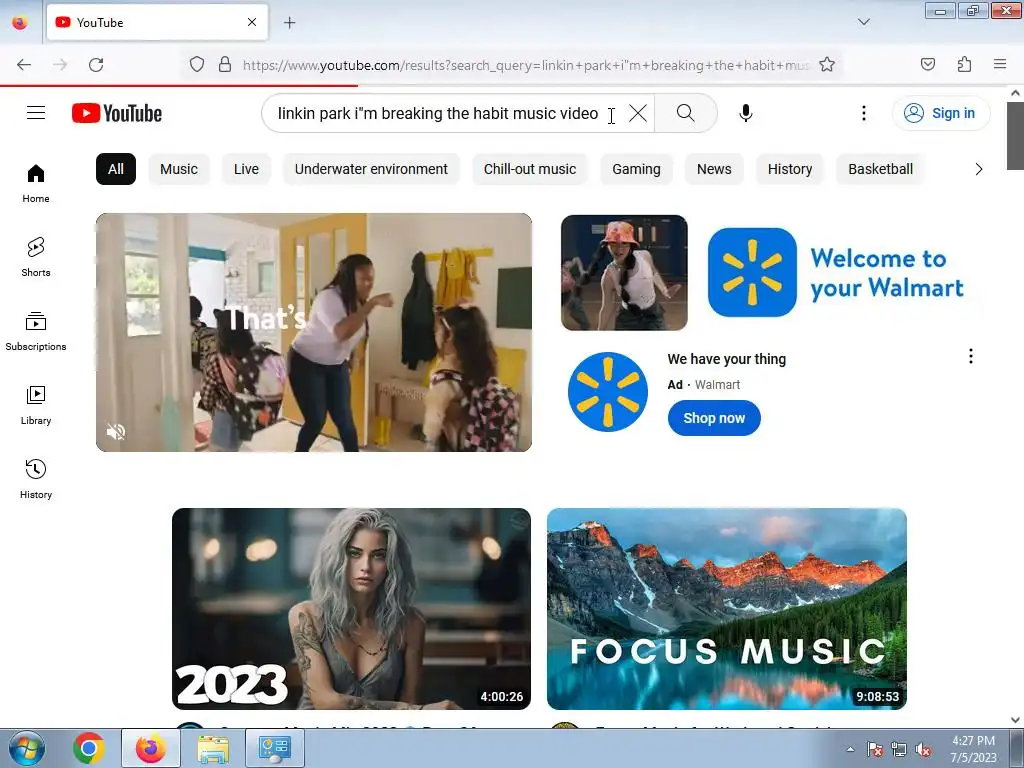Click the magnifier search button
Screen dimensions: 1024x768
click(x=686, y=113)
